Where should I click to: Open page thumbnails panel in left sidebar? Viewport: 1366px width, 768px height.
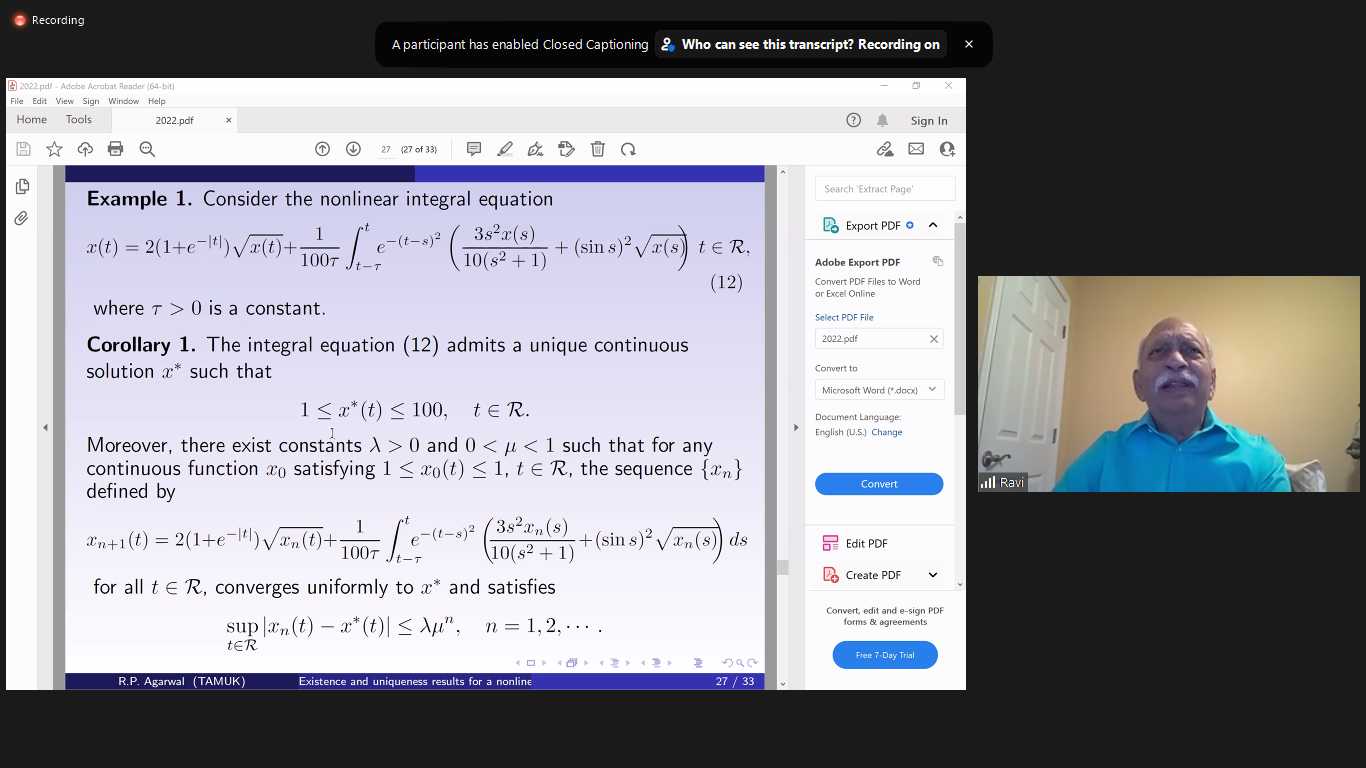pyautogui.click(x=21, y=186)
